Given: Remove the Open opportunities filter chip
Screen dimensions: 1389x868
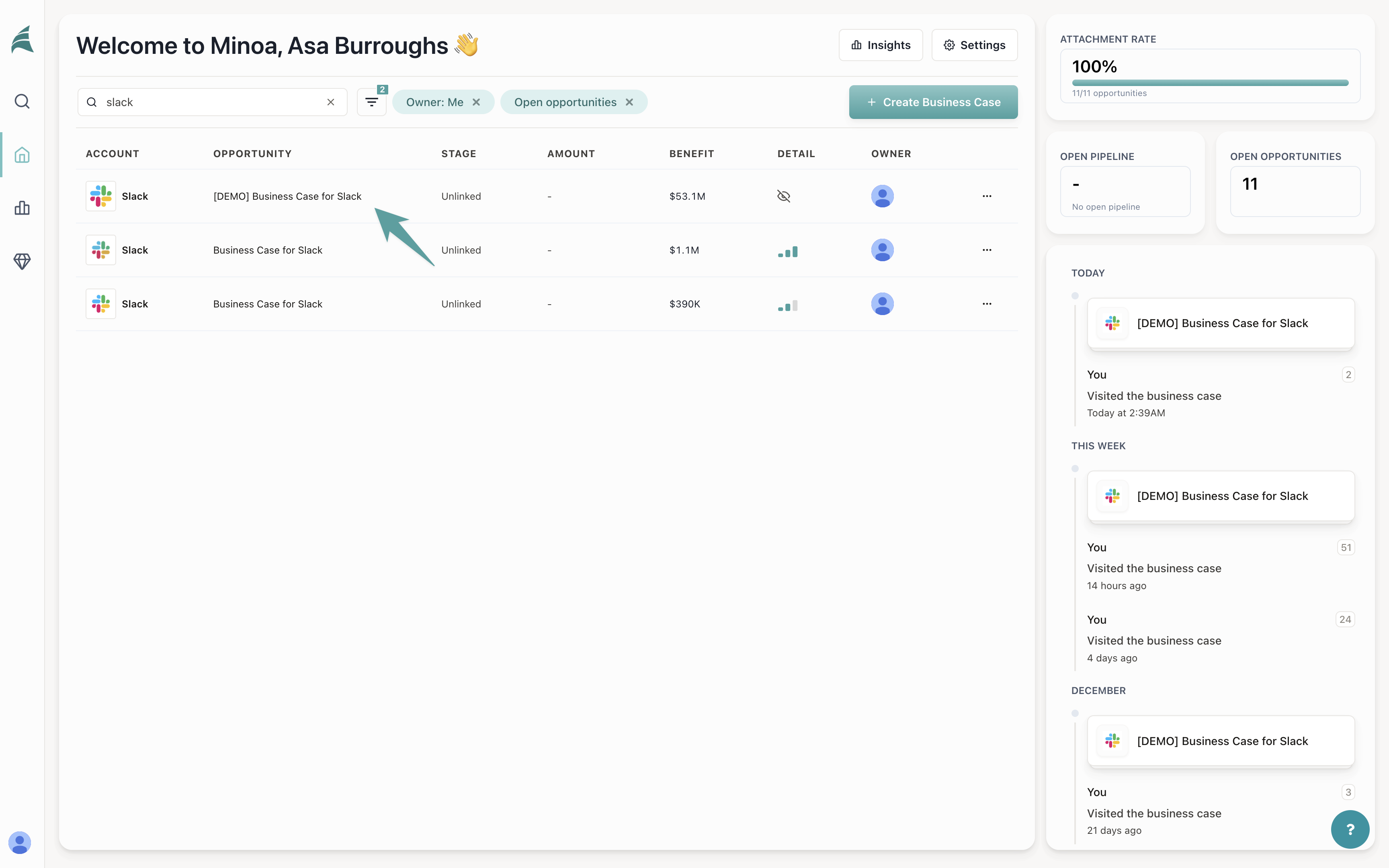Looking at the screenshot, I should point(630,102).
